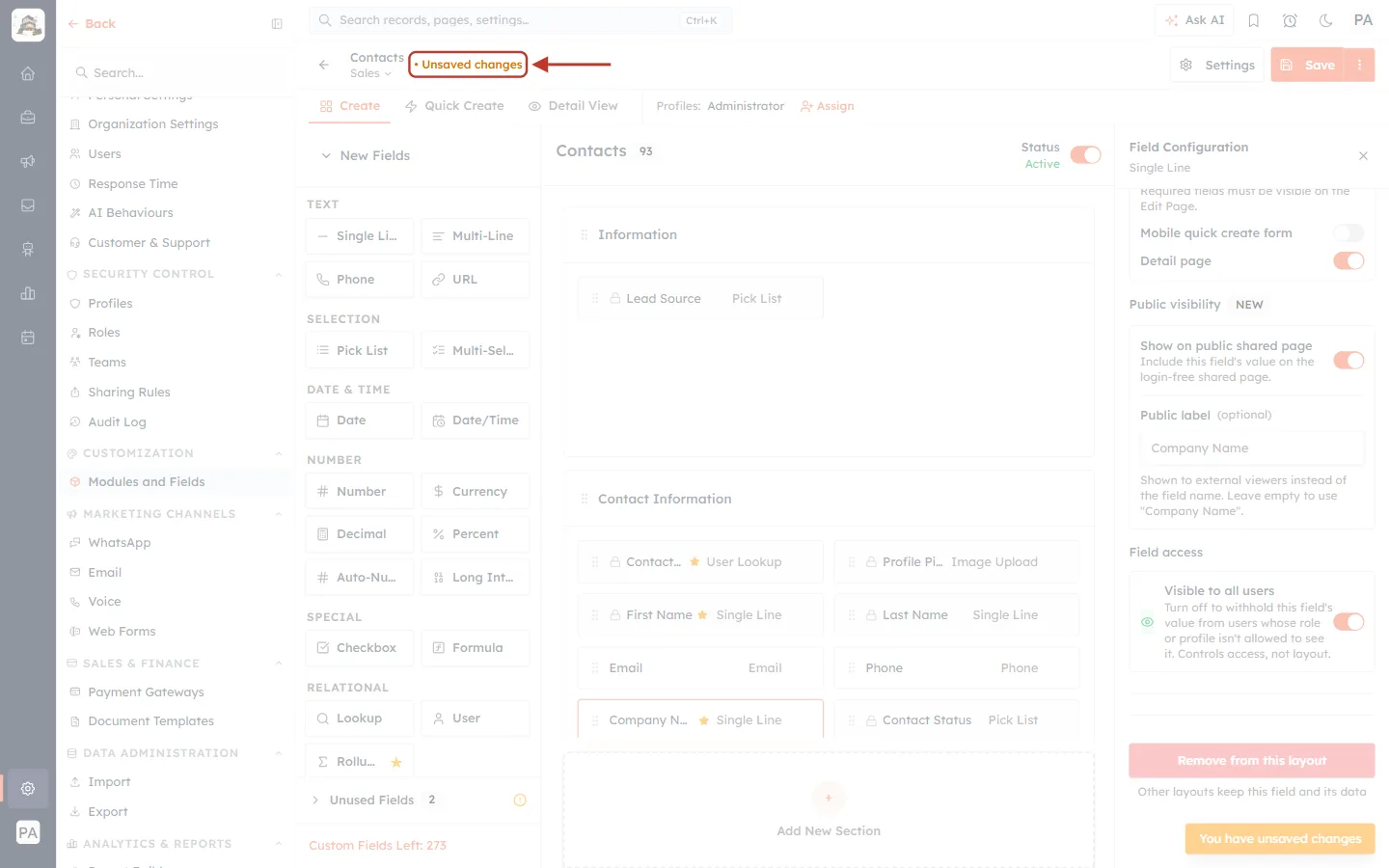
Task: Click Remove from this layout
Action: pos(1252,760)
